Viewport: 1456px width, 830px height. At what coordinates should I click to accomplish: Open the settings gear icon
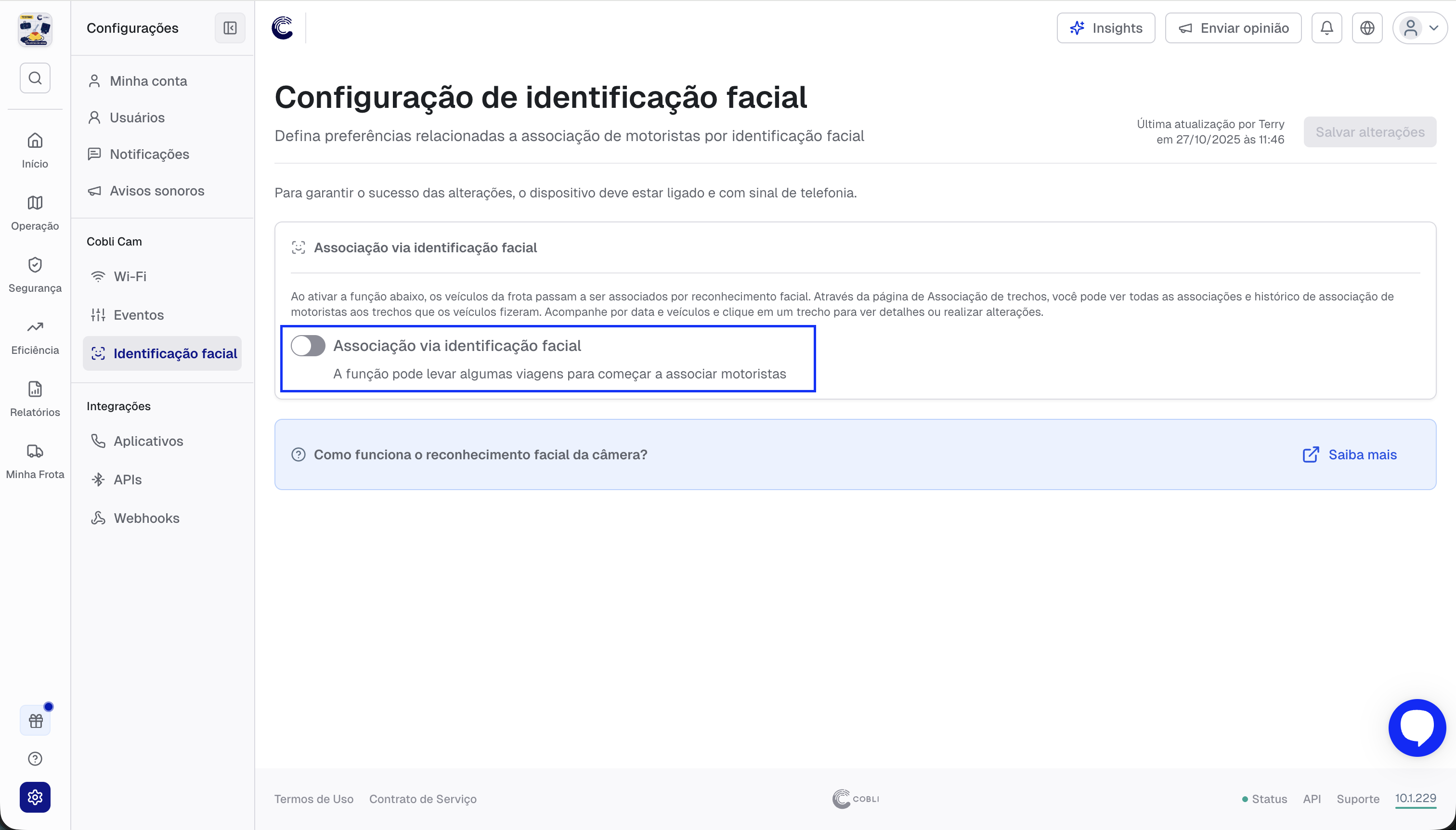tap(35, 797)
